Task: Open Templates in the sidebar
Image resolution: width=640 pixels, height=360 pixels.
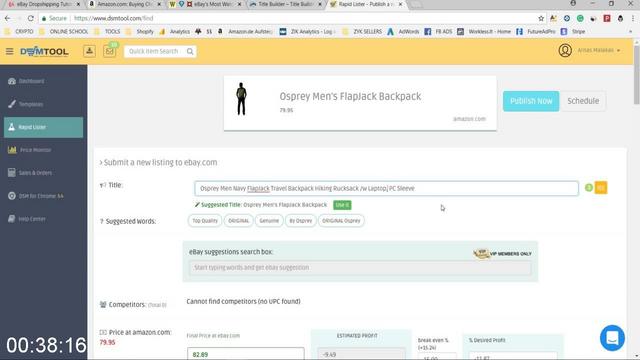Action: [43, 104]
